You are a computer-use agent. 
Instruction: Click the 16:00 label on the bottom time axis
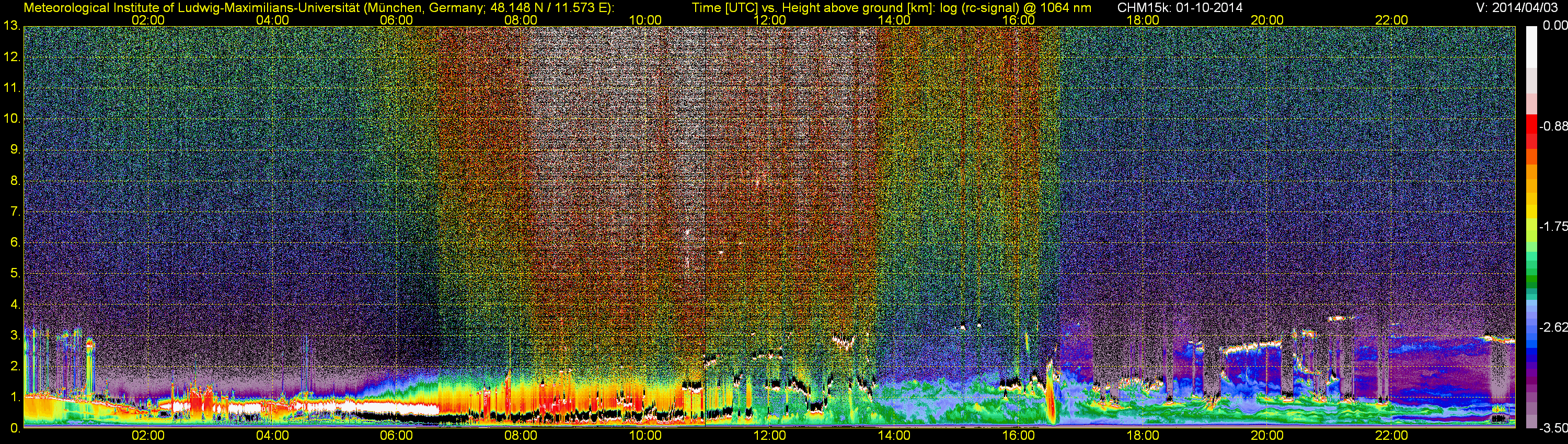(1018, 436)
